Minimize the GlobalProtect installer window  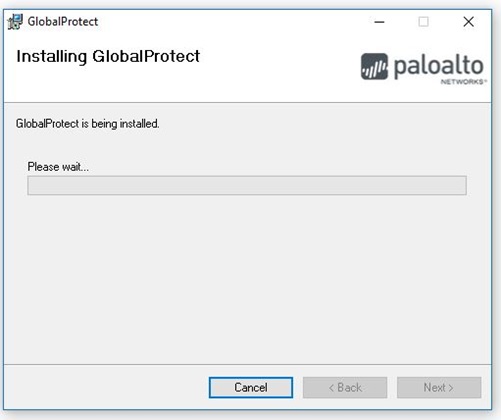(x=379, y=22)
